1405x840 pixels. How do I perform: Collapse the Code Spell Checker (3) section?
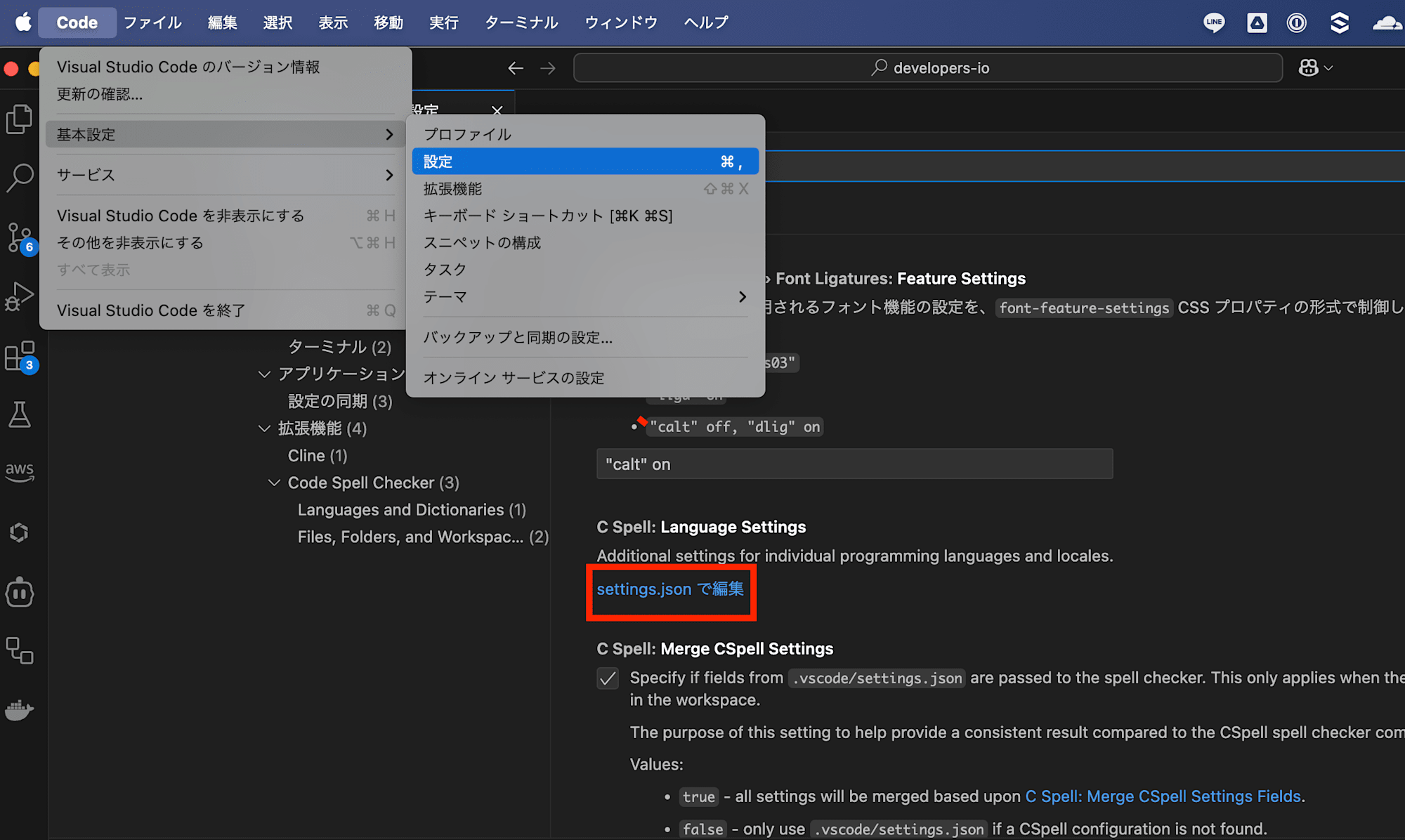[274, 483]
